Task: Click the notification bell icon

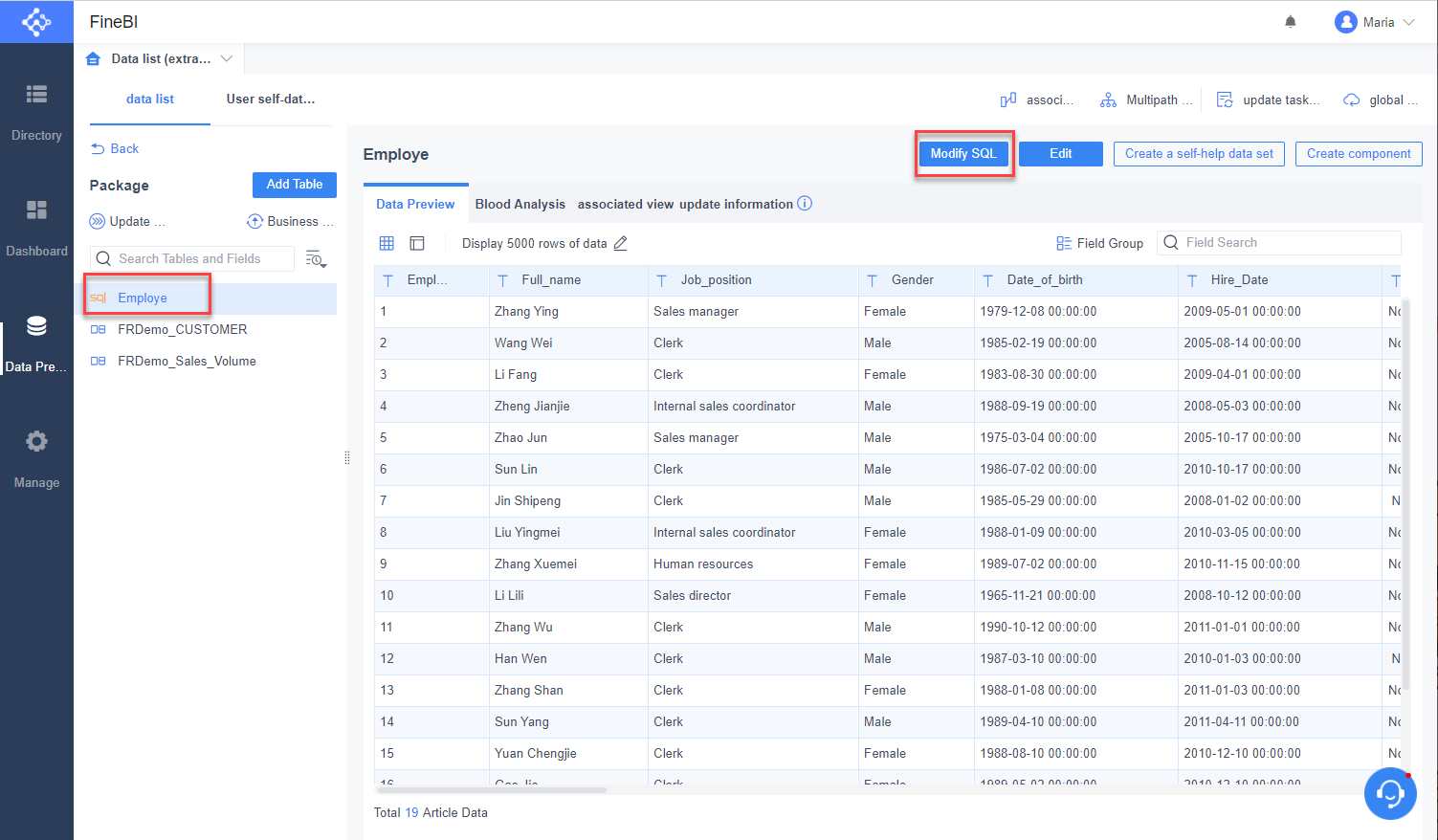Action: (1290, 20)
